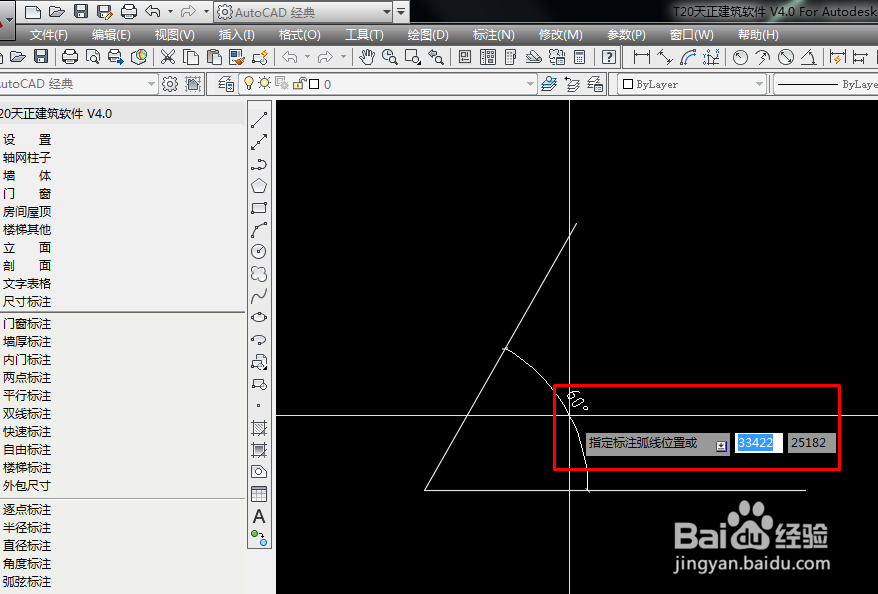Screen dimensions: 878x594
Task: Select the Line draw tool
Action: pyautogui.click(x=259, y=120)
